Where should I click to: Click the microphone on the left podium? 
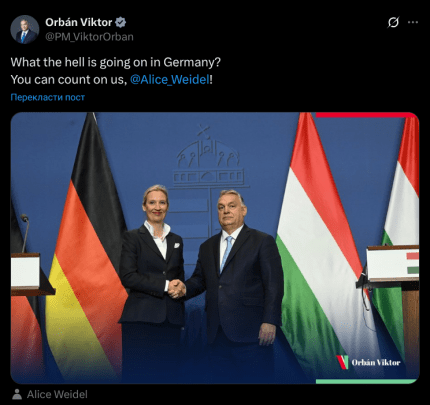click(x=25, y=233)
